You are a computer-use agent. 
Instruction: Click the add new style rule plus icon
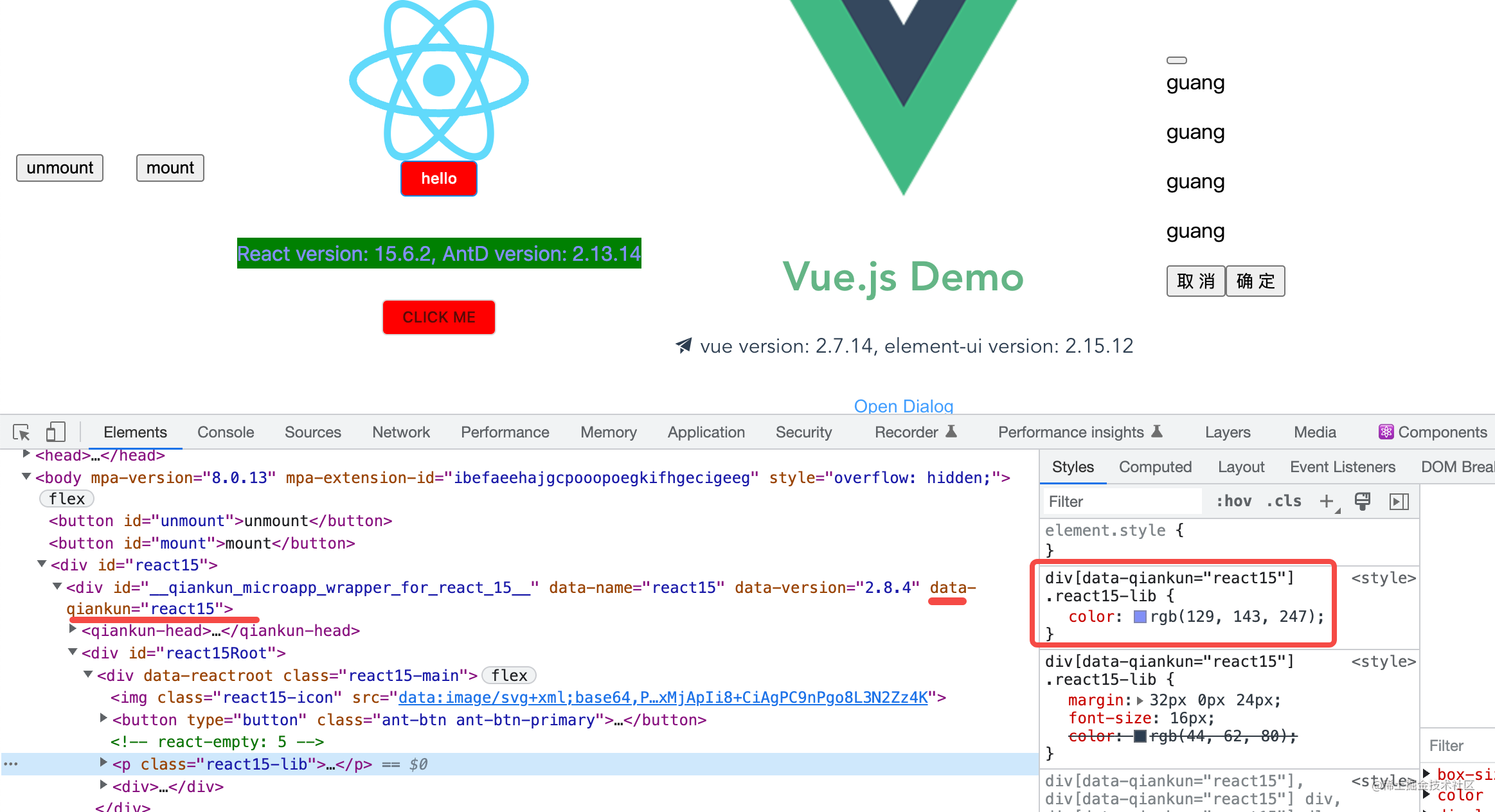[x=1327, y=501]
